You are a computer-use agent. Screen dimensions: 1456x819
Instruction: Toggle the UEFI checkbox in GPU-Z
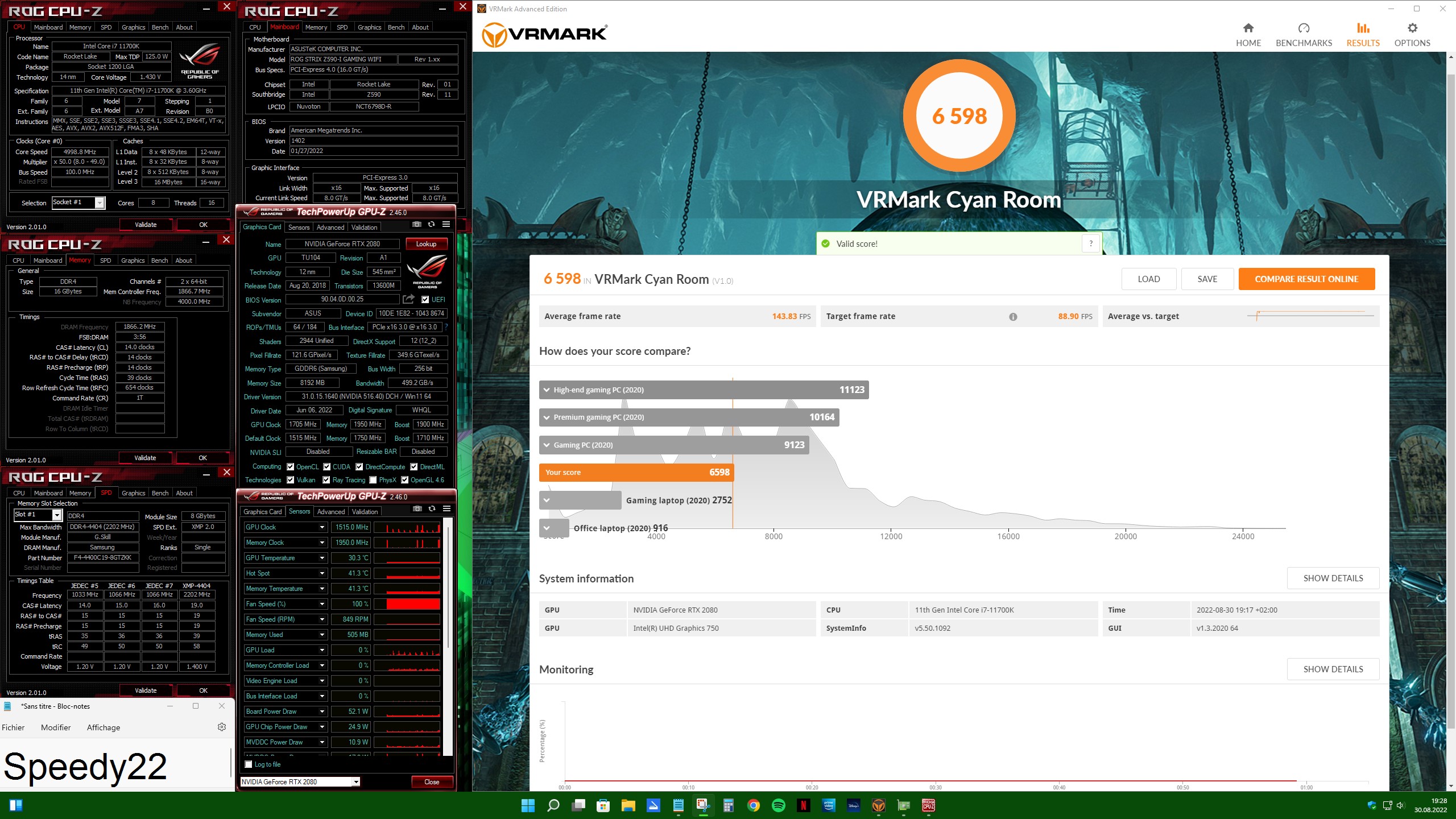click(x=425, y=300)
